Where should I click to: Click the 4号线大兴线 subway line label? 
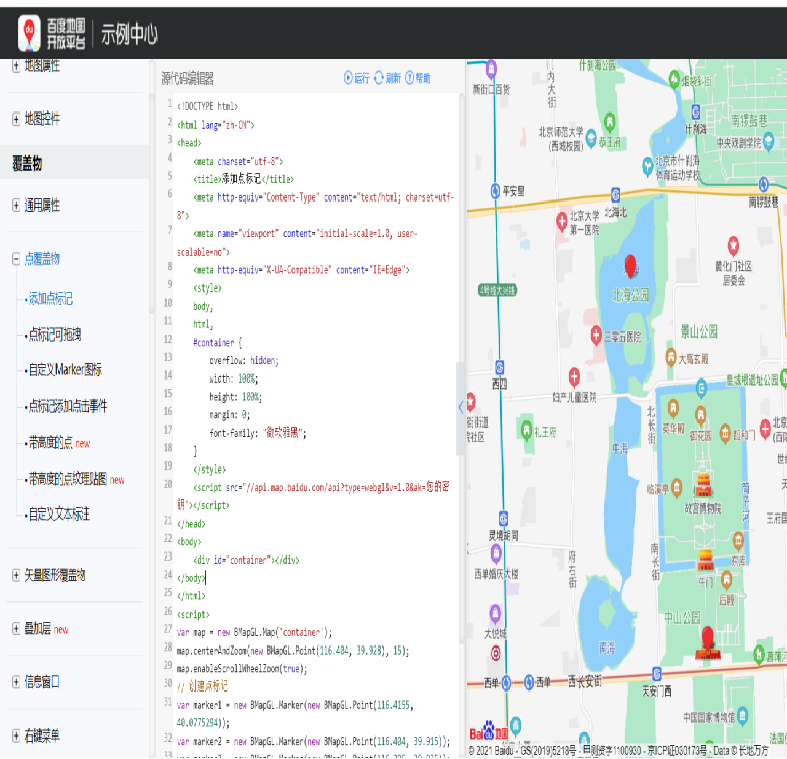497,290
